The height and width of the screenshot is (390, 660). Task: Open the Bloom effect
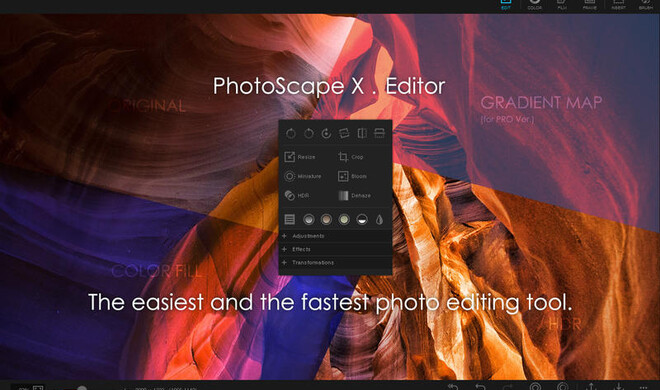pyautogui.click(x=352, y=176)
